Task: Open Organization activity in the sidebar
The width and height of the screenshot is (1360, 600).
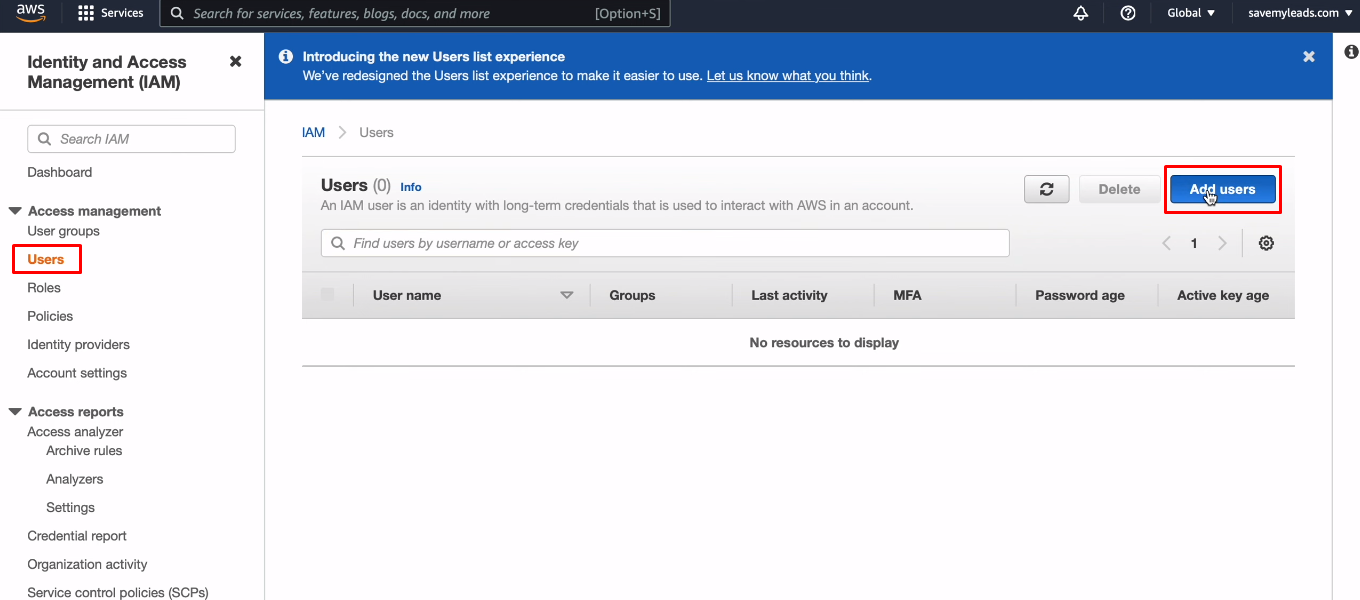Action: [x=87, y=565]
